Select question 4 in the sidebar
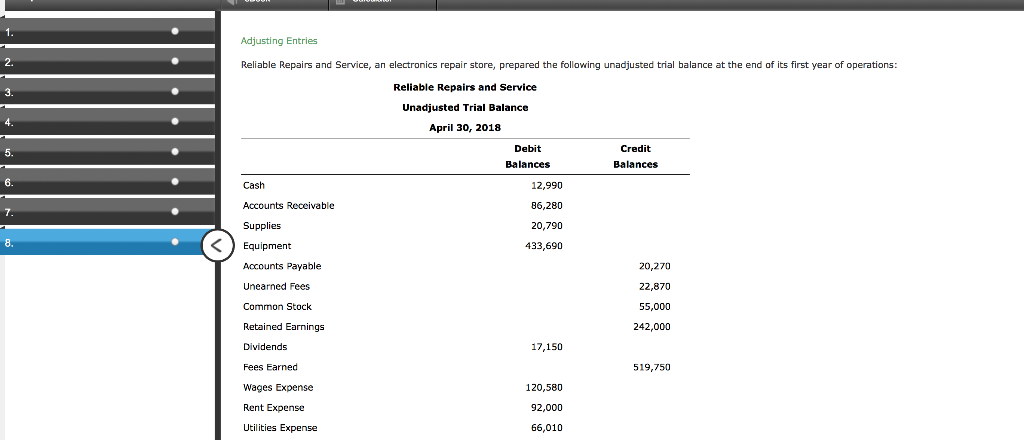The height and width of the screenshot is (440, 1024). point(107,121)
